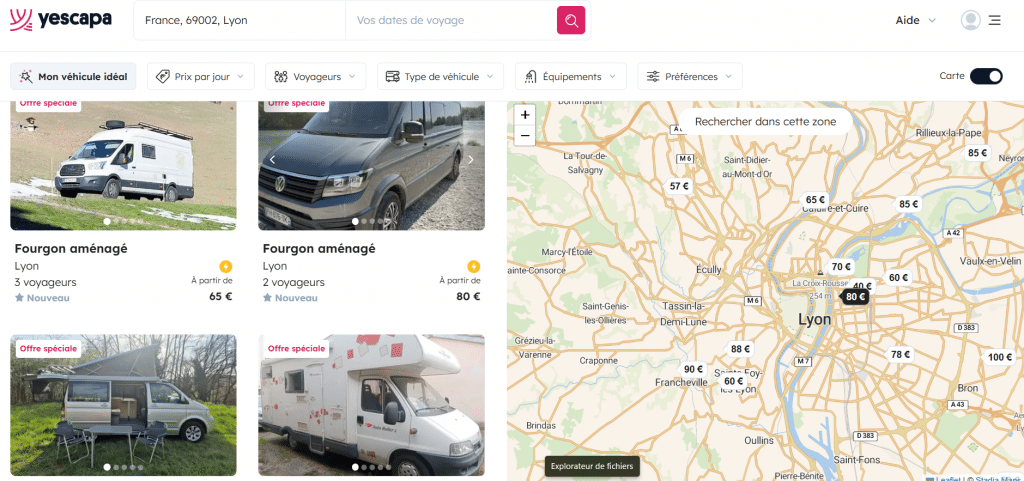This screenshot has width=1024, height=481.
Task: Show next photo of VW van
Action: coord(470,159)
